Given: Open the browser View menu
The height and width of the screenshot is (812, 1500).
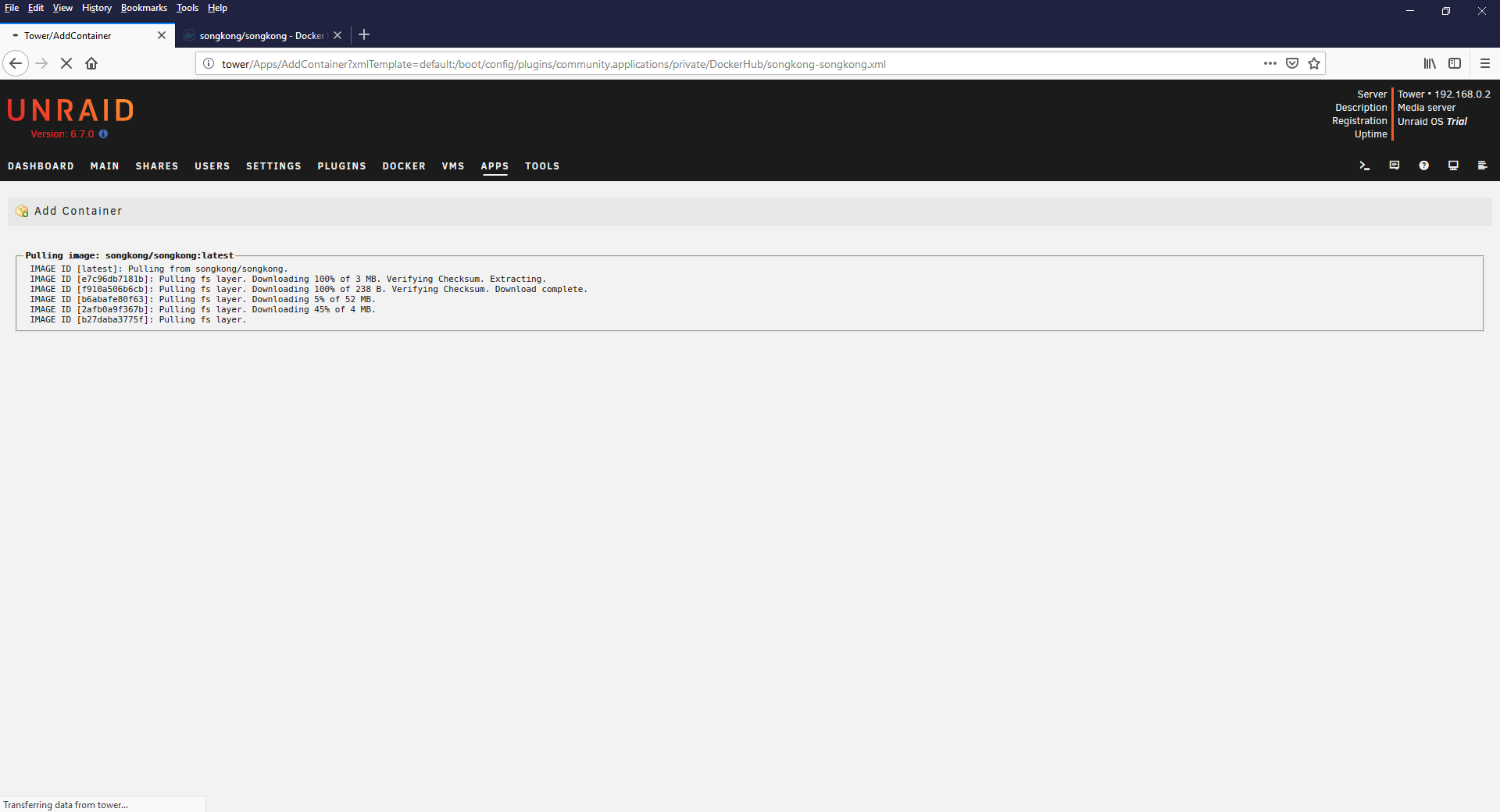Looking at the screenshot, I should tap(62, 8).
